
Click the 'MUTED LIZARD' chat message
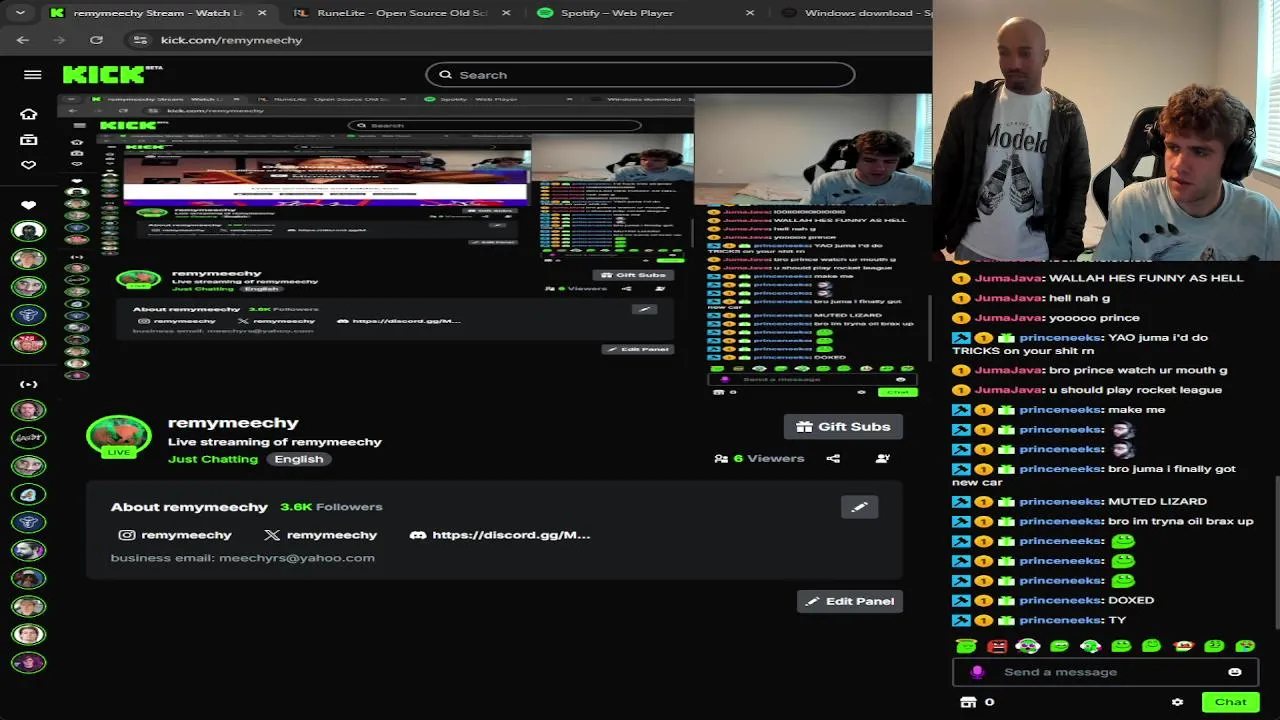click(x=1157, y=501)
